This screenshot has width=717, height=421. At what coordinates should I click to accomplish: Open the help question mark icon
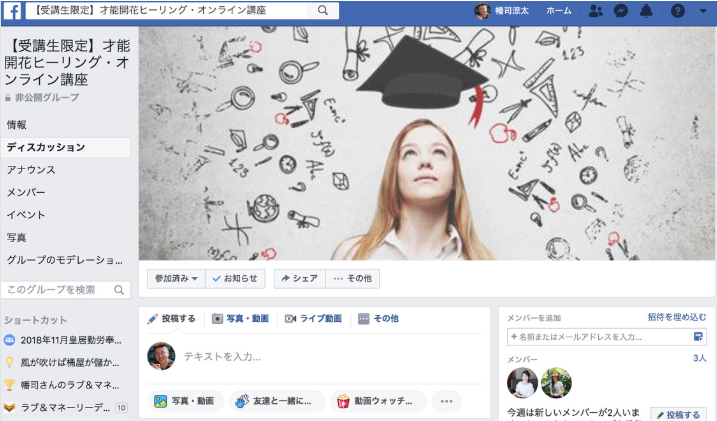[677, 11]
